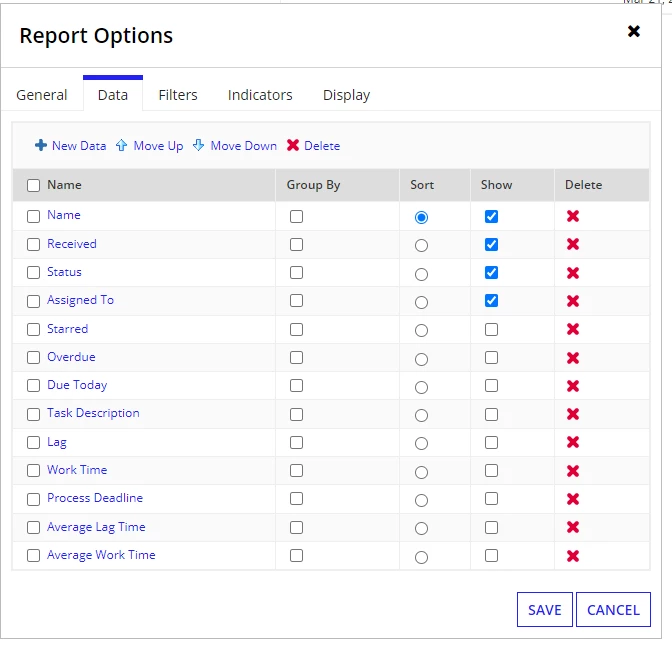672x646 pixels.
Task: Open the Task Description data link
Action: pos(93,413)
